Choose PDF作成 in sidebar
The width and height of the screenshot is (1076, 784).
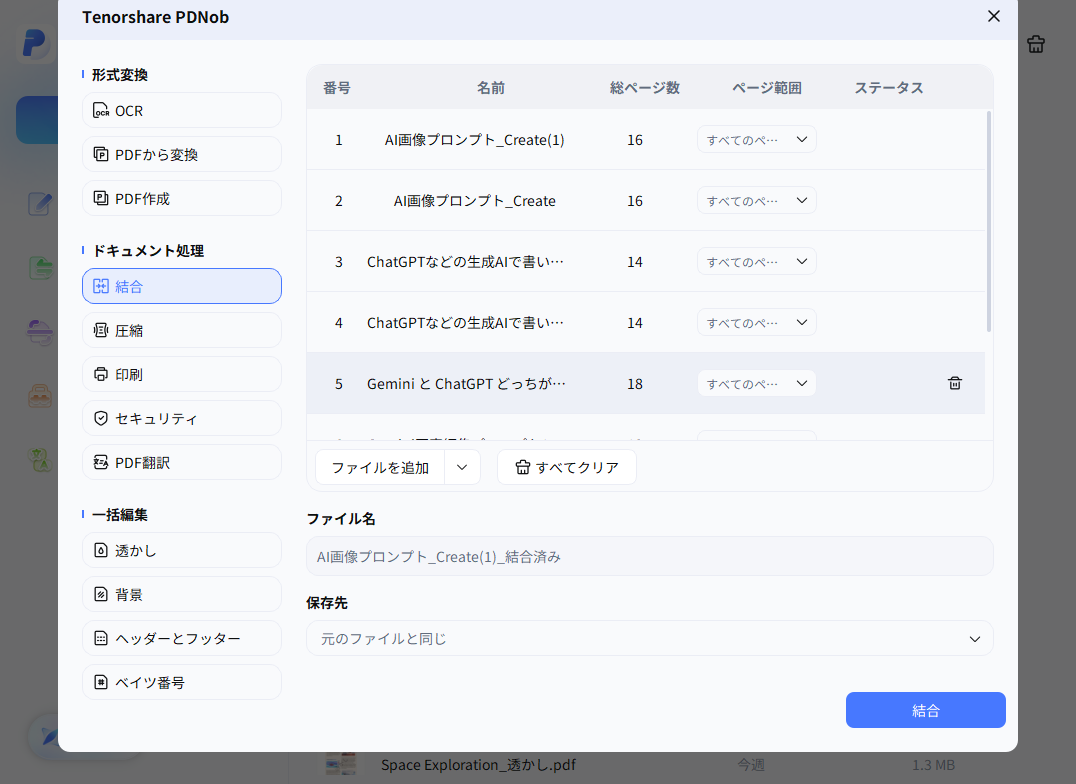point(182,198)
